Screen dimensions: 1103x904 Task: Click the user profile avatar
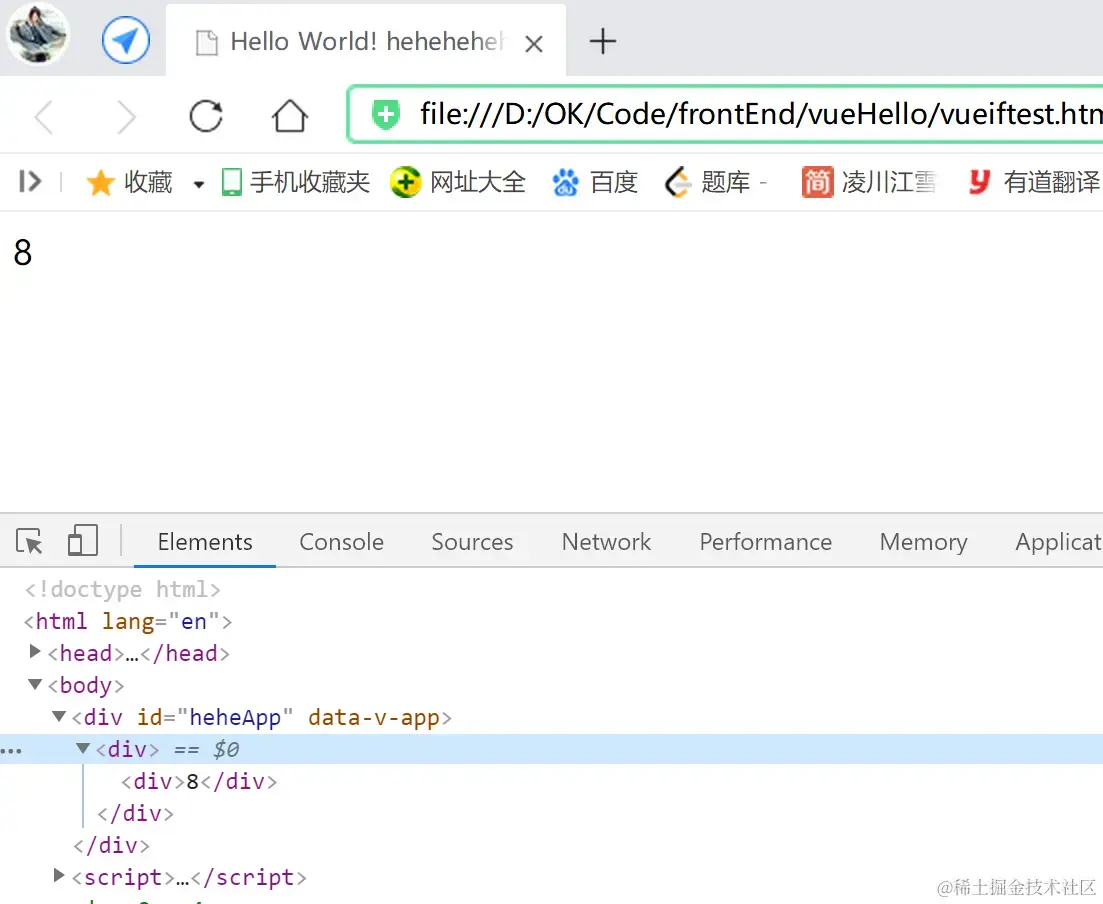37,34
